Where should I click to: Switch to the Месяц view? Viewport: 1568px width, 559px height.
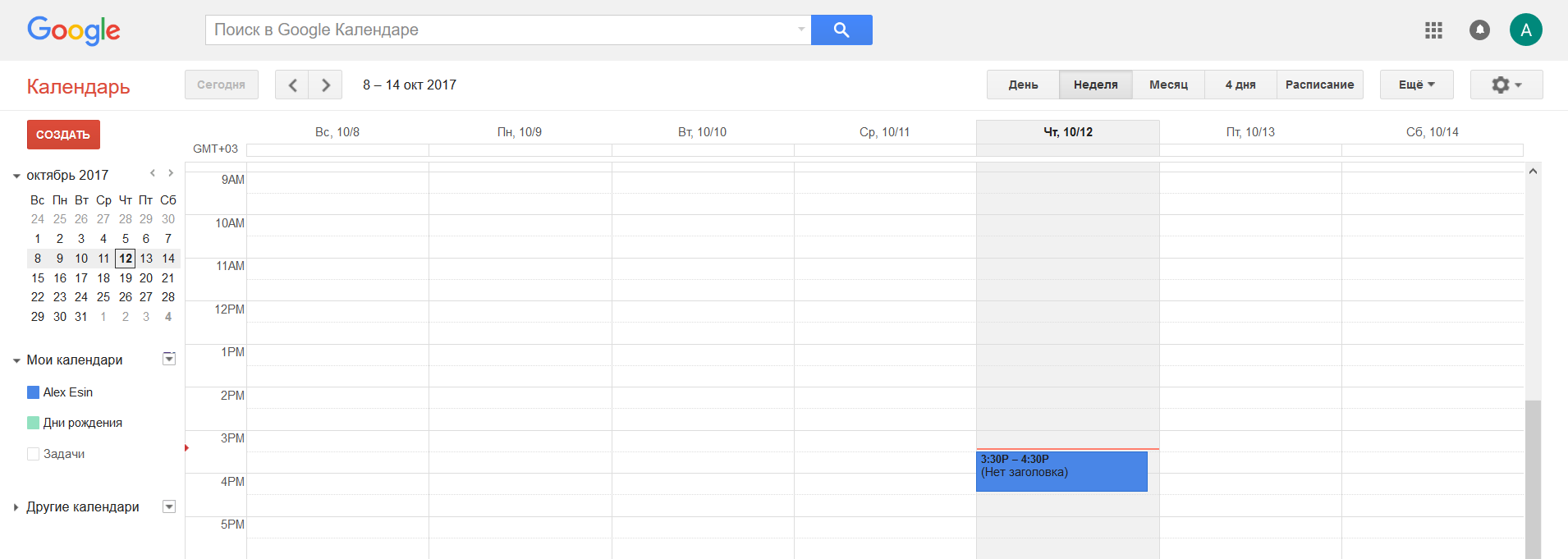click(1168, 85)
